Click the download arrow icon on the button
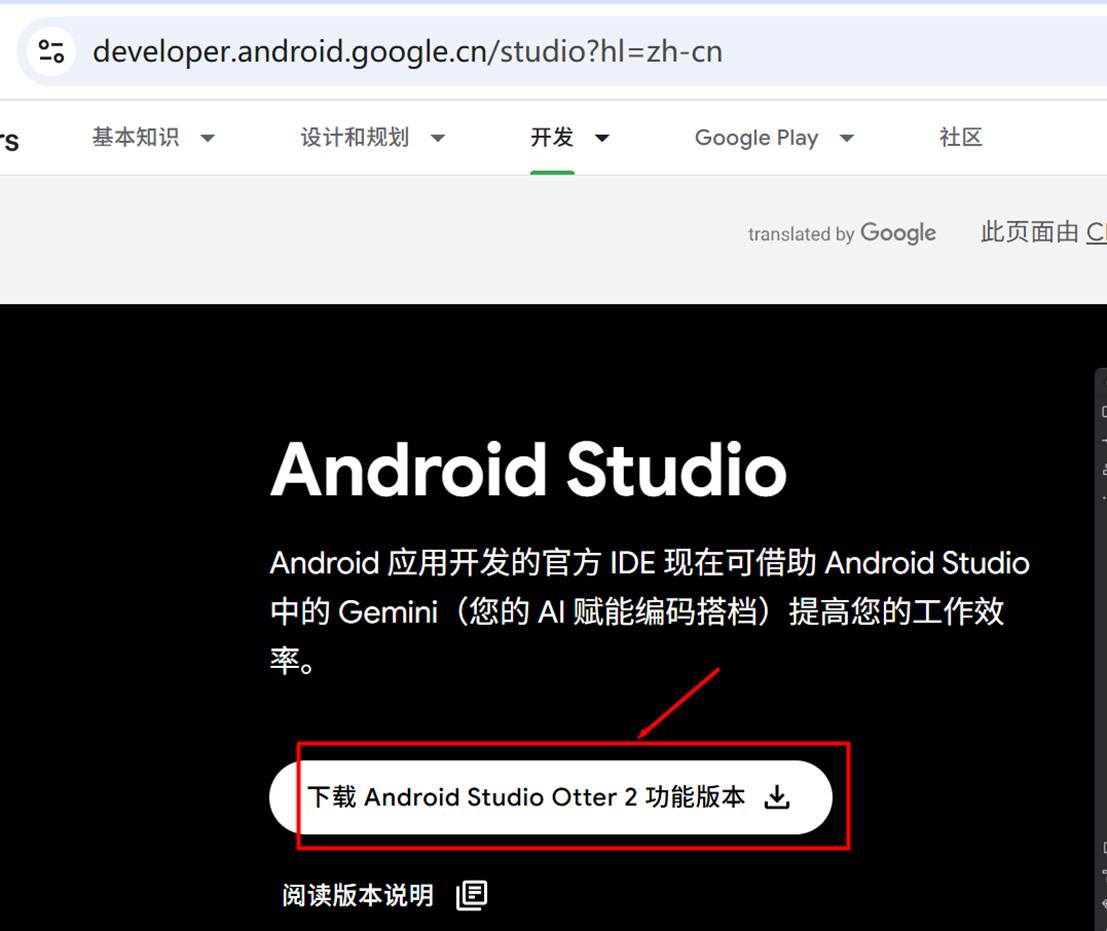Screen dimensions: 1107x931 click(x=777, y=797)
